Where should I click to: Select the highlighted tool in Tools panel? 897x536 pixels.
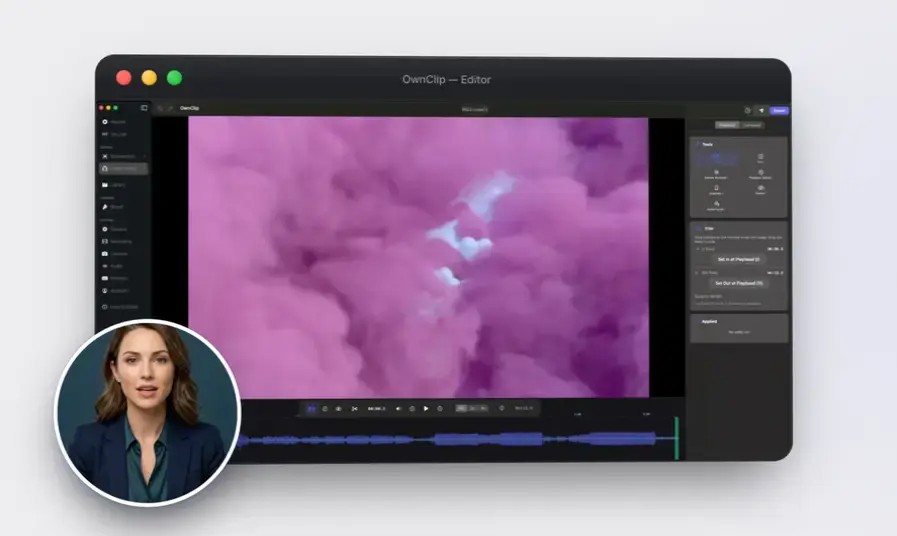pyautogui.click(x=716, y=158)
